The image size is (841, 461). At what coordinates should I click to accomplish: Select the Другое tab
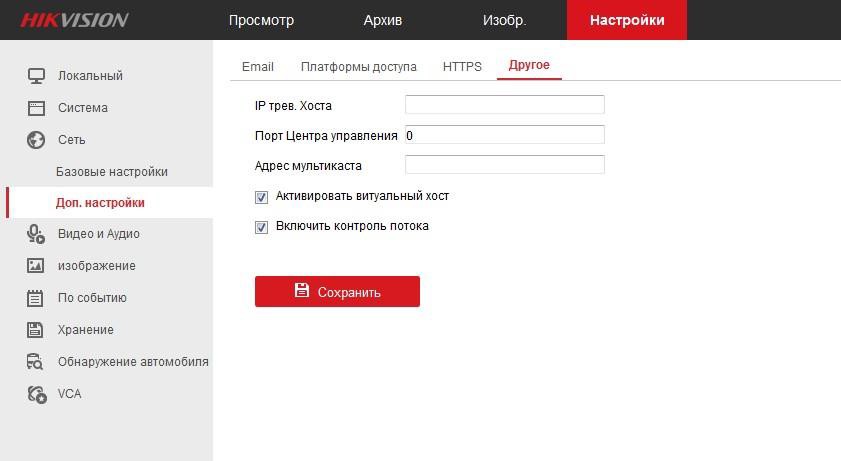pos(529,65)
